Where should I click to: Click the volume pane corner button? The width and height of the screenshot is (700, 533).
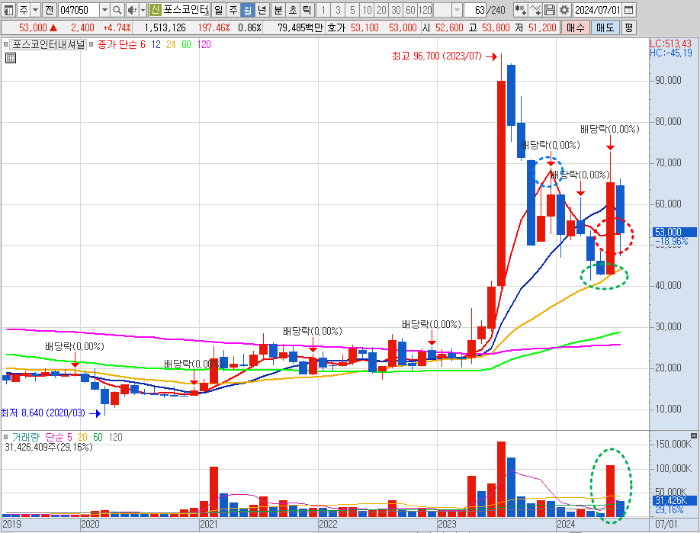click(x=693, y=435)
